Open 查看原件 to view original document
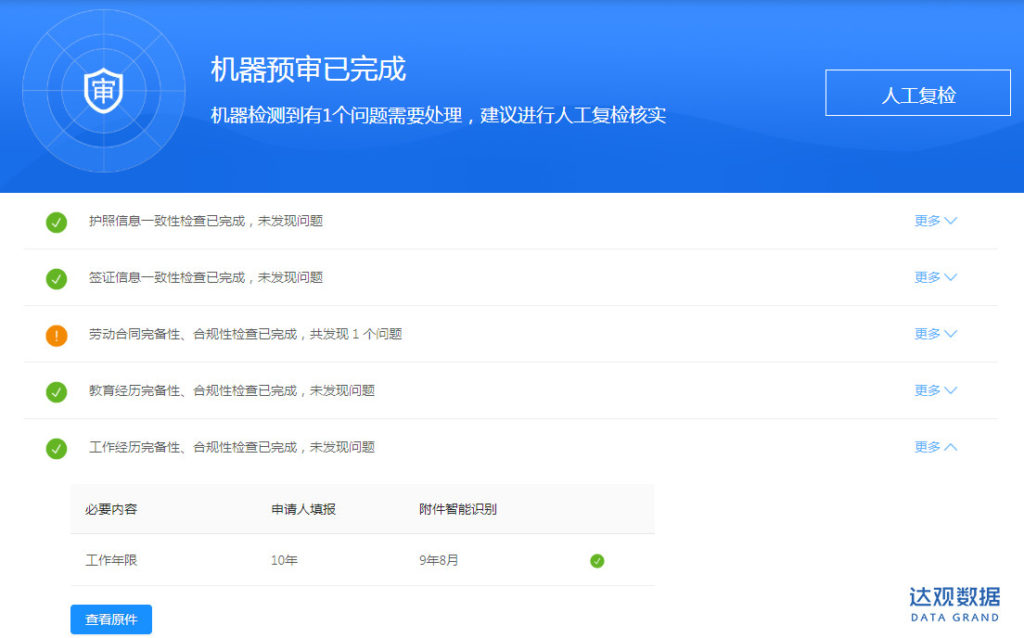The width and height of the screenshot is (1024, 638). pyautogui.click(x=111, y=619)
